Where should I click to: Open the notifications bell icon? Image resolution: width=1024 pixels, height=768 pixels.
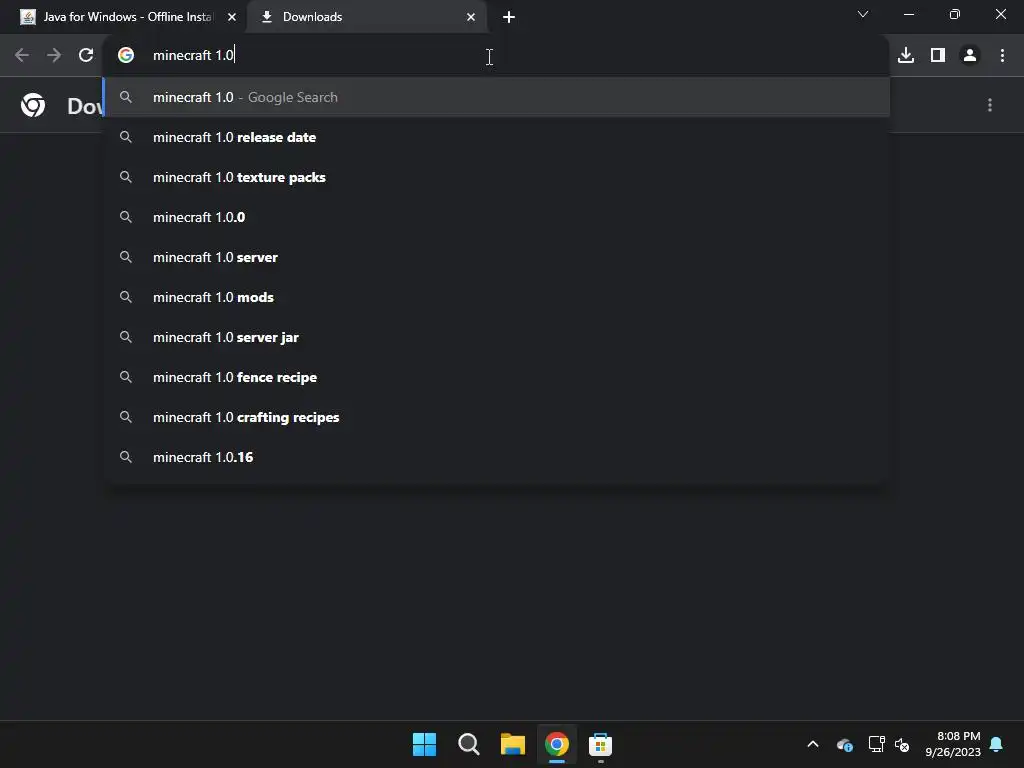996,744
